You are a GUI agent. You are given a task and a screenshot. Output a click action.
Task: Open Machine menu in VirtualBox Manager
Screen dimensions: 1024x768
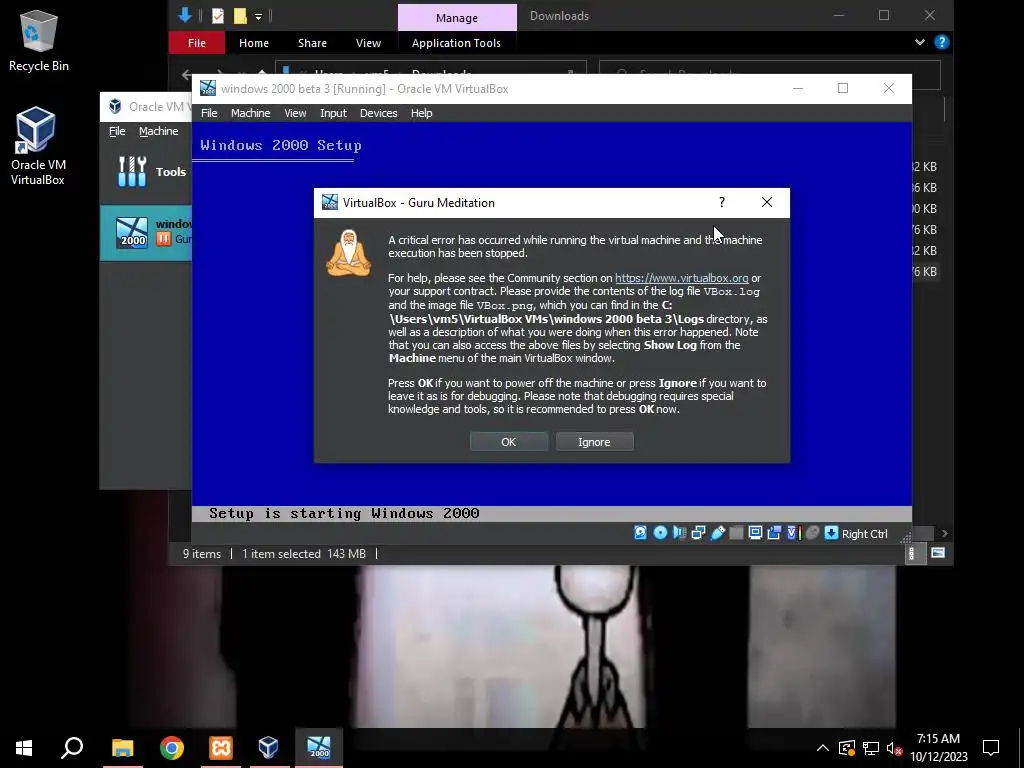158,131
